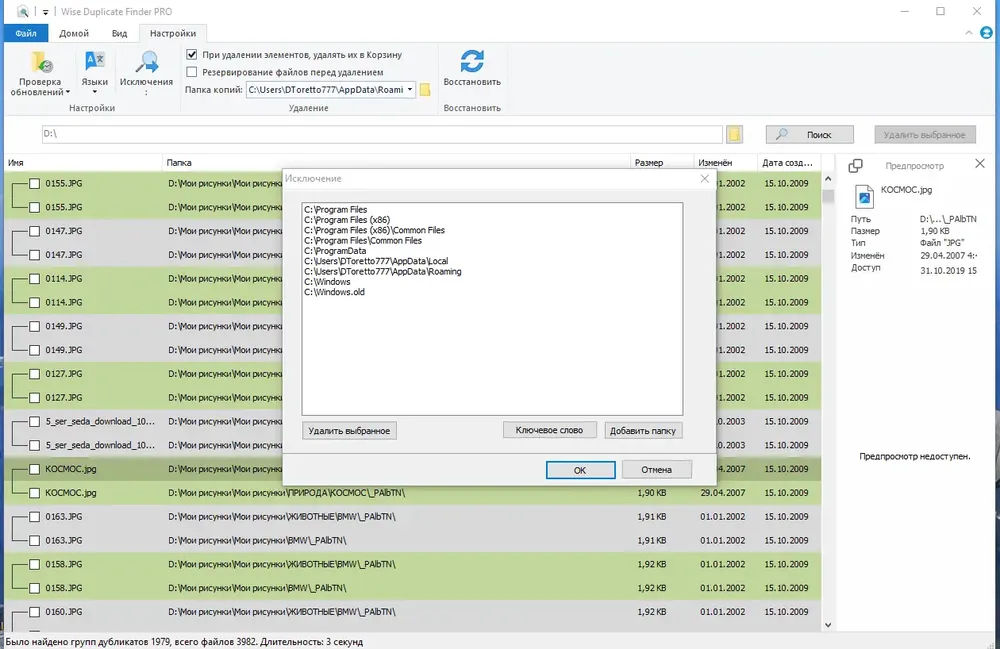
Task: Click the results list vertical scrollbar
Action: point(828,402)
